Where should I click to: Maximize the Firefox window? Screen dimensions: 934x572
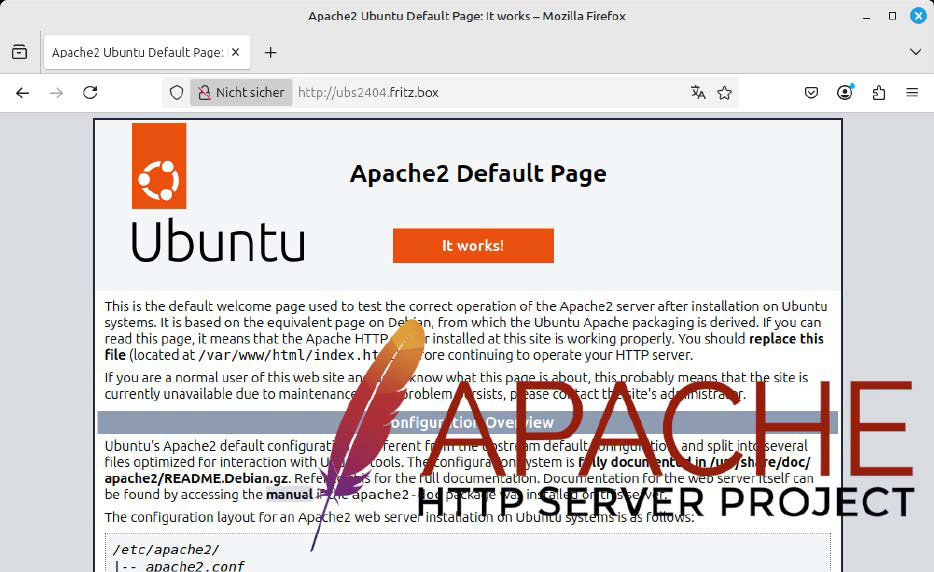pyautogui.click(x=892, y=16)
